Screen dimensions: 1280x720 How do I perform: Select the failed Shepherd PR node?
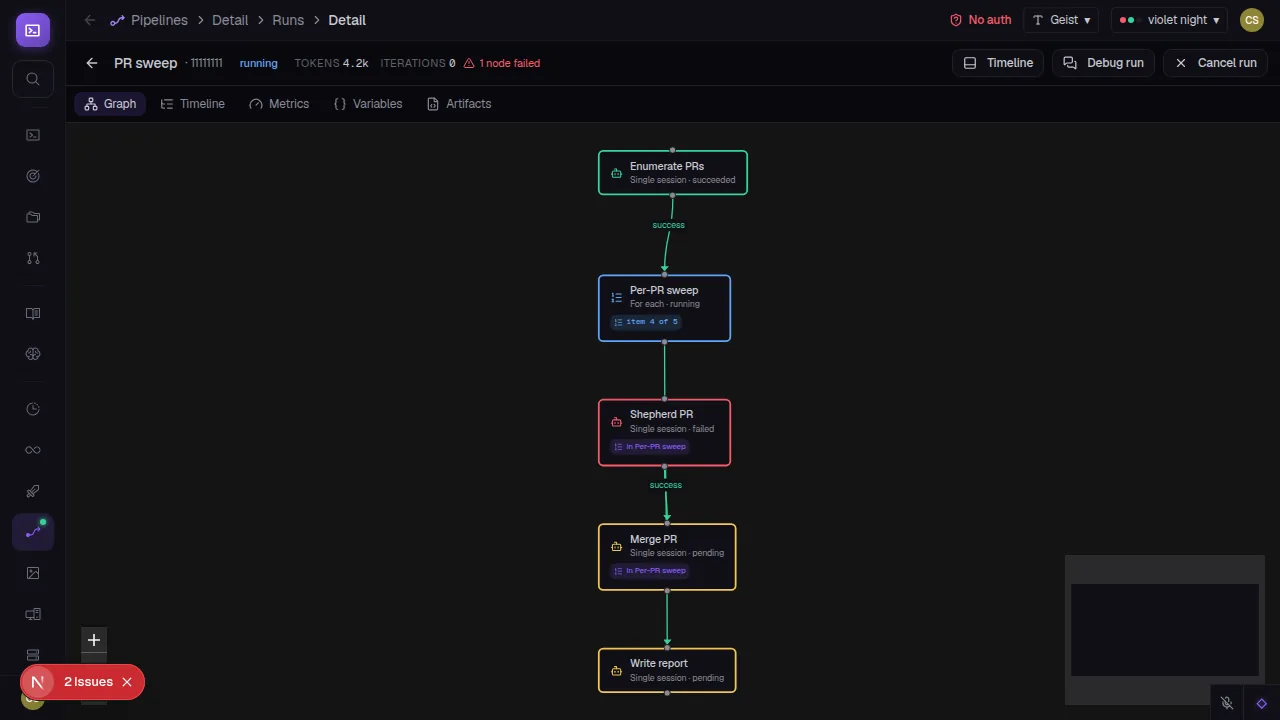[665, 433]
